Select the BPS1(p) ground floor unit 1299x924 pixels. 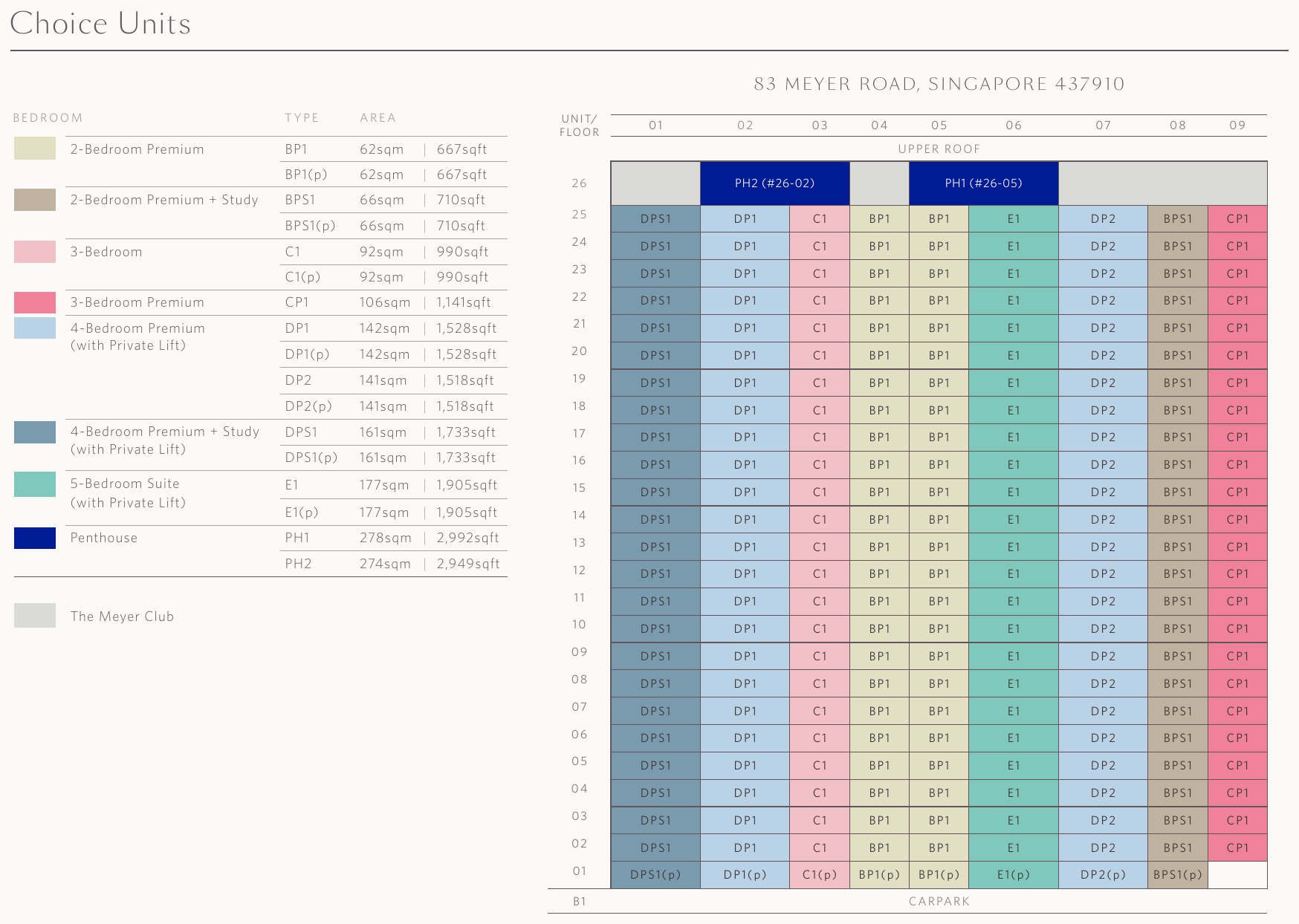(x=1178, y=875)
